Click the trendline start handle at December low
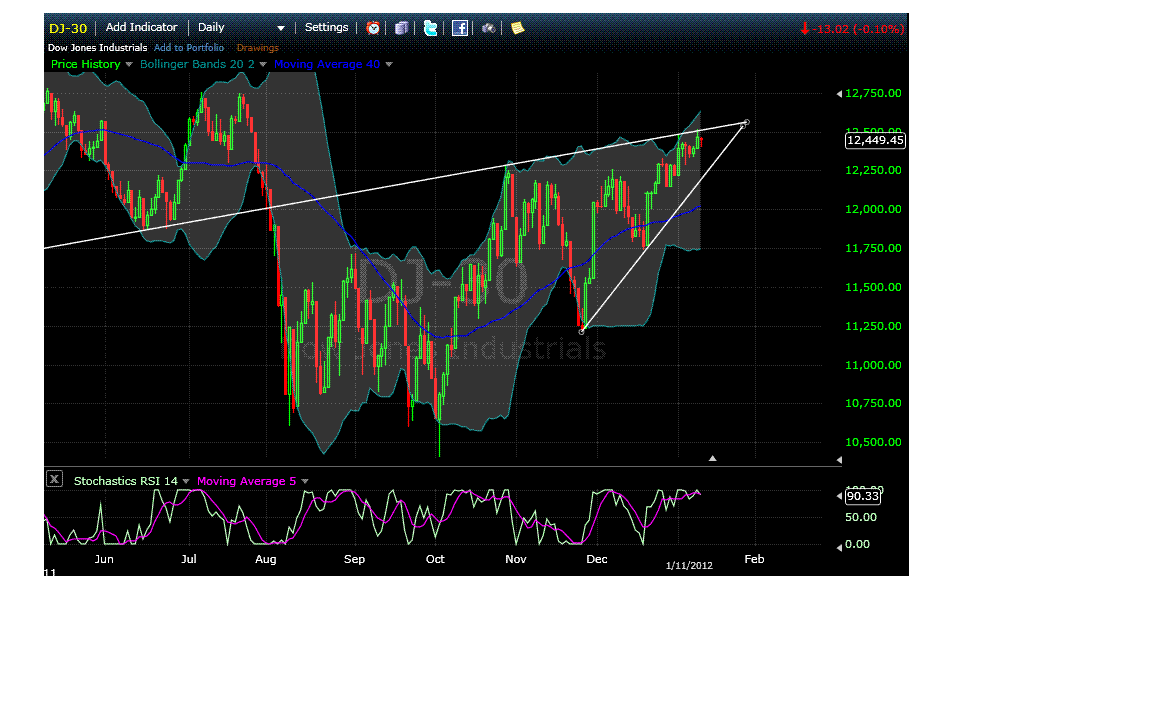The height and width of the screenshot is (718, 1155). tap(581, 331)
